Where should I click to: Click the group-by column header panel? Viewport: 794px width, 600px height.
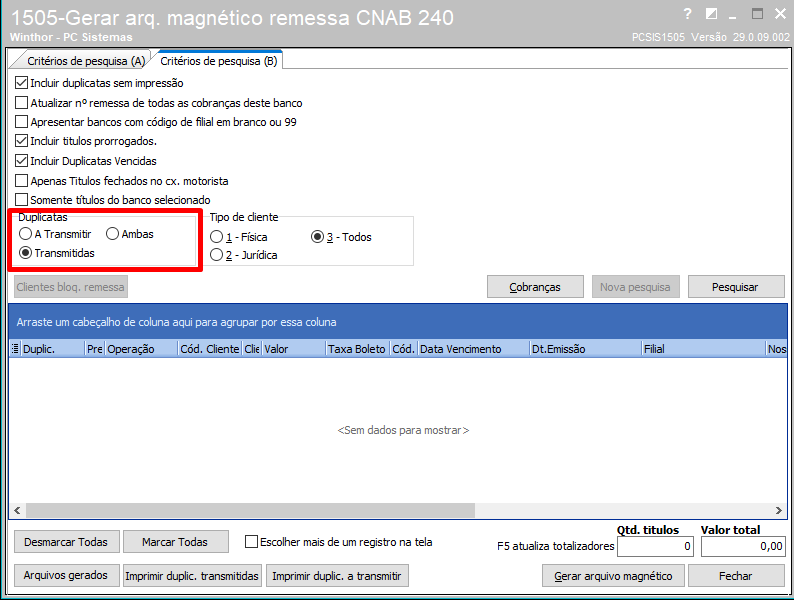(398, 322)
